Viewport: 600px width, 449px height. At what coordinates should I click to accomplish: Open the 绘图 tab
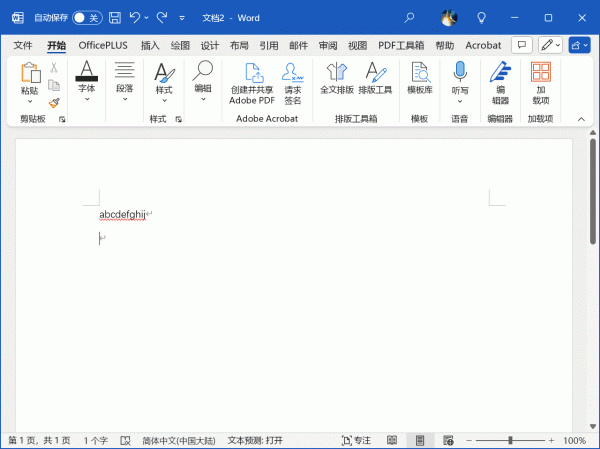[180, 45]
